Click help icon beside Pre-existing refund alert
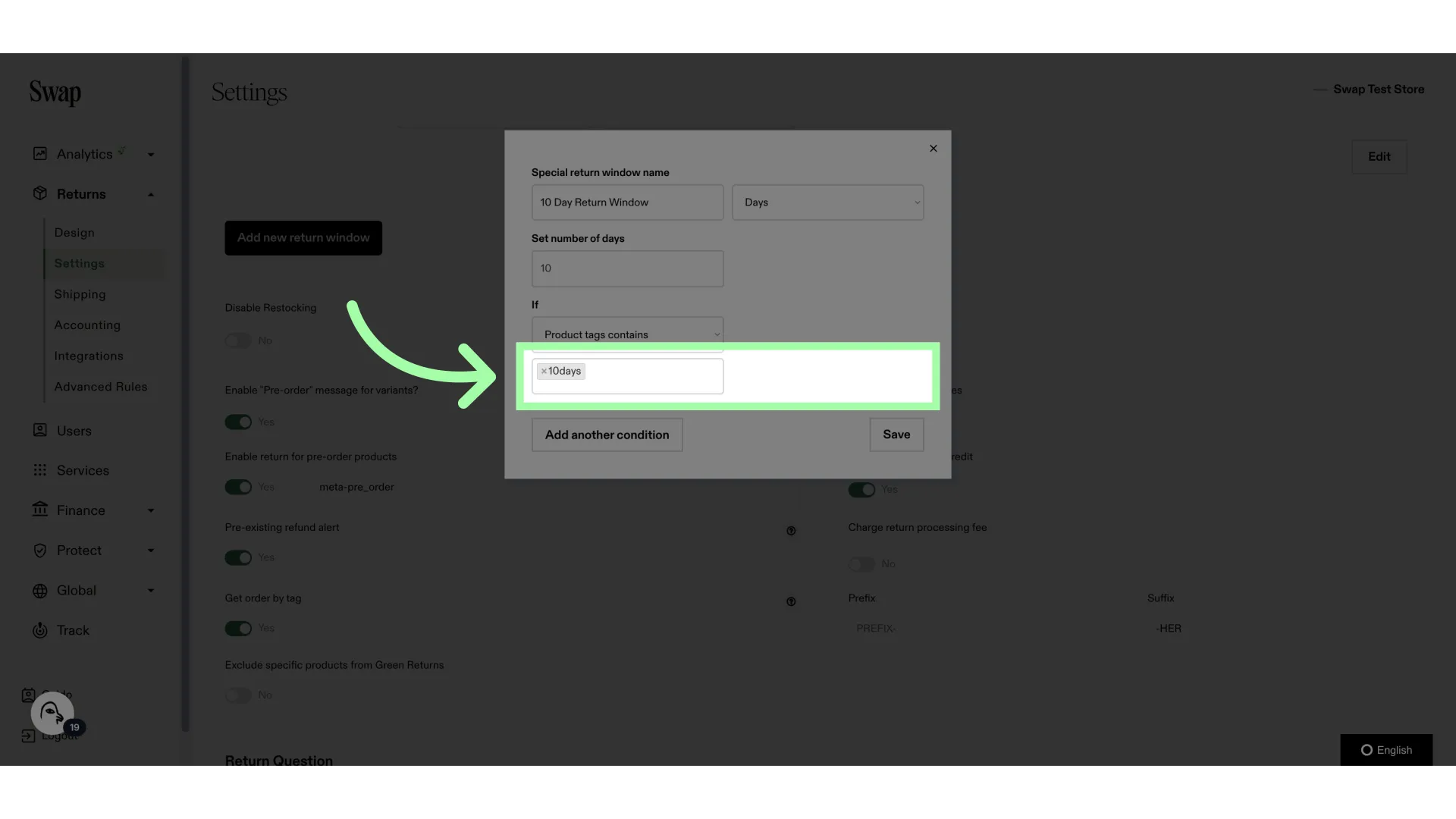 click(791, 531)
